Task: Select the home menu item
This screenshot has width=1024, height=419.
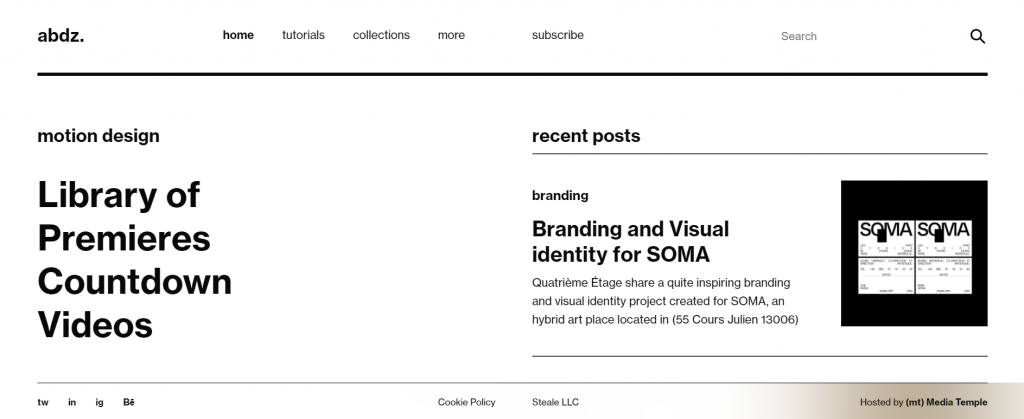Action: coord(238,35)
